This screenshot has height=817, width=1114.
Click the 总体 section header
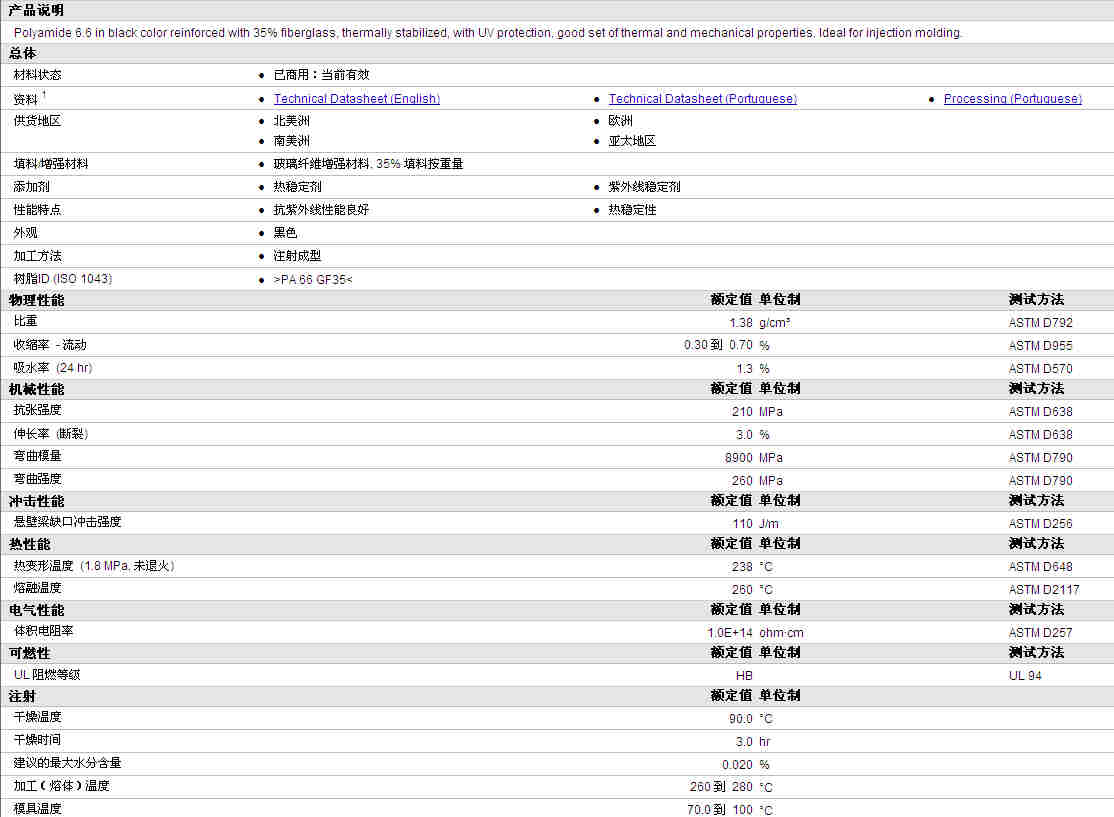coord(23,53)
